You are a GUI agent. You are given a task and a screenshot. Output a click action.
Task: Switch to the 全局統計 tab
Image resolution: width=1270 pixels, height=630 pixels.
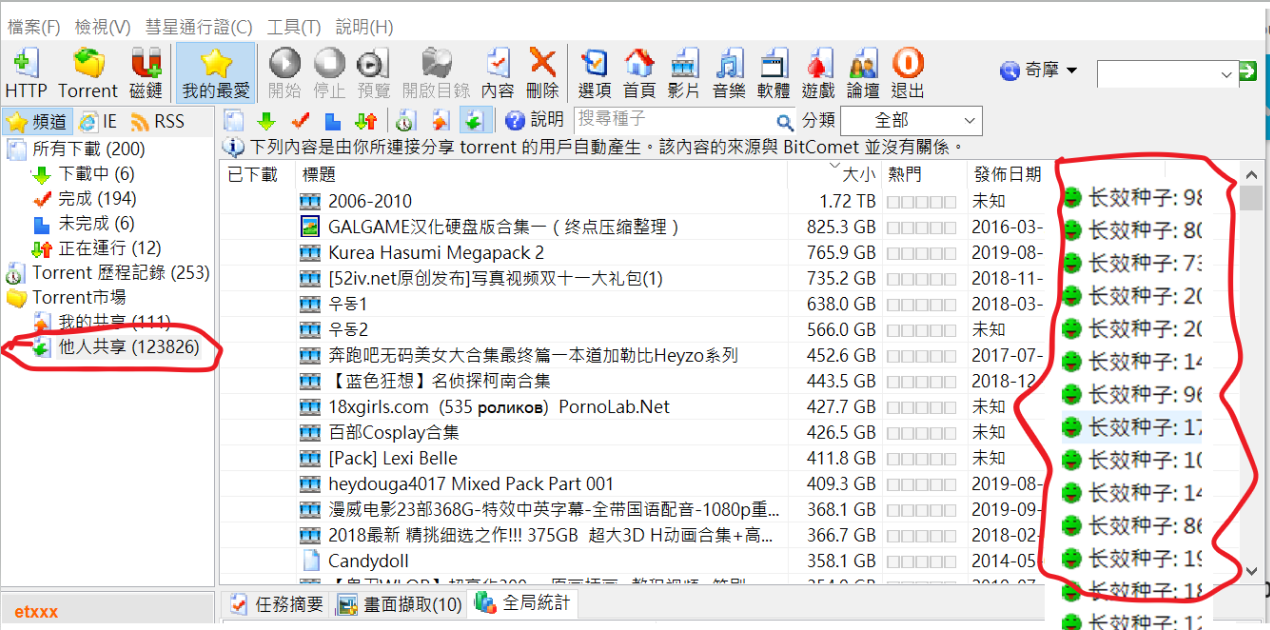click(x=522, y=603)
